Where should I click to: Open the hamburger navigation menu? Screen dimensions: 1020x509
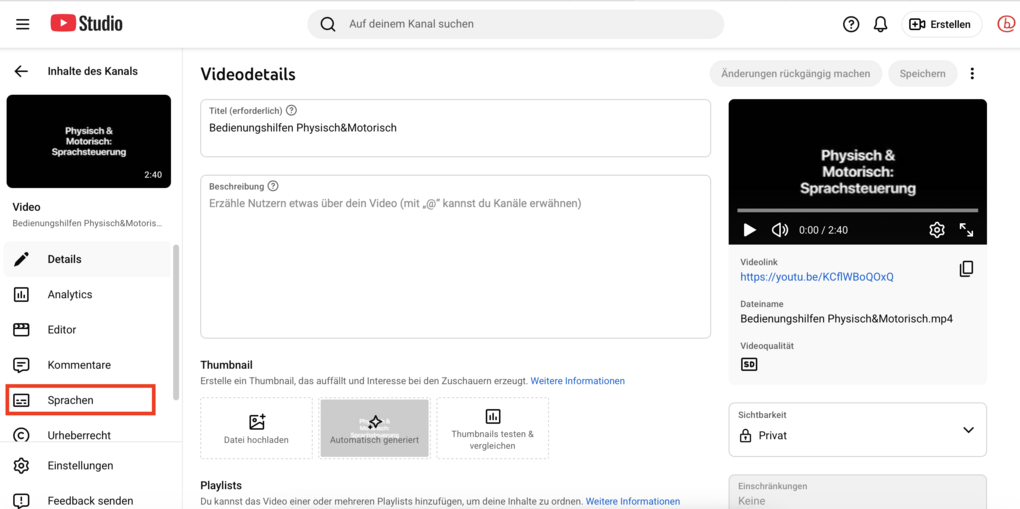pos(22,24)
